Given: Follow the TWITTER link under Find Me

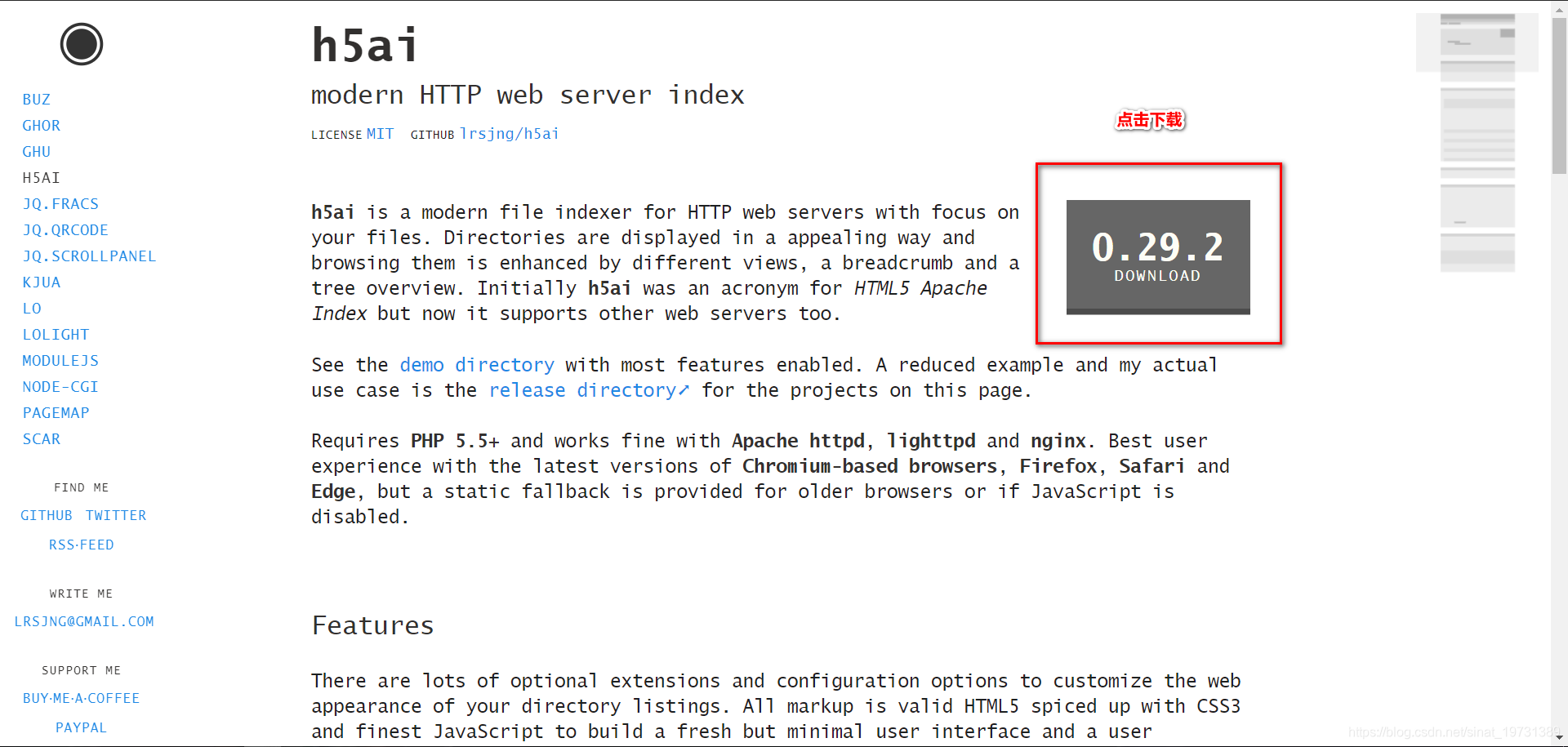Looking at the screenshot, I should [116, 516].
